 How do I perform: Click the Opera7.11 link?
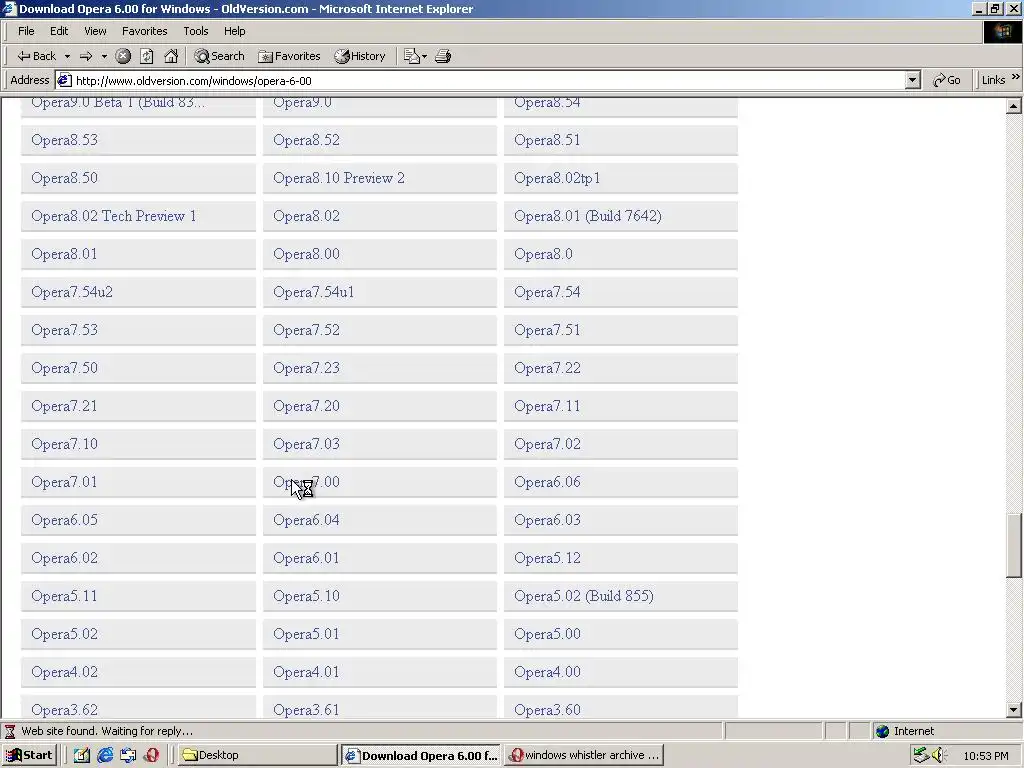[547, 406]
